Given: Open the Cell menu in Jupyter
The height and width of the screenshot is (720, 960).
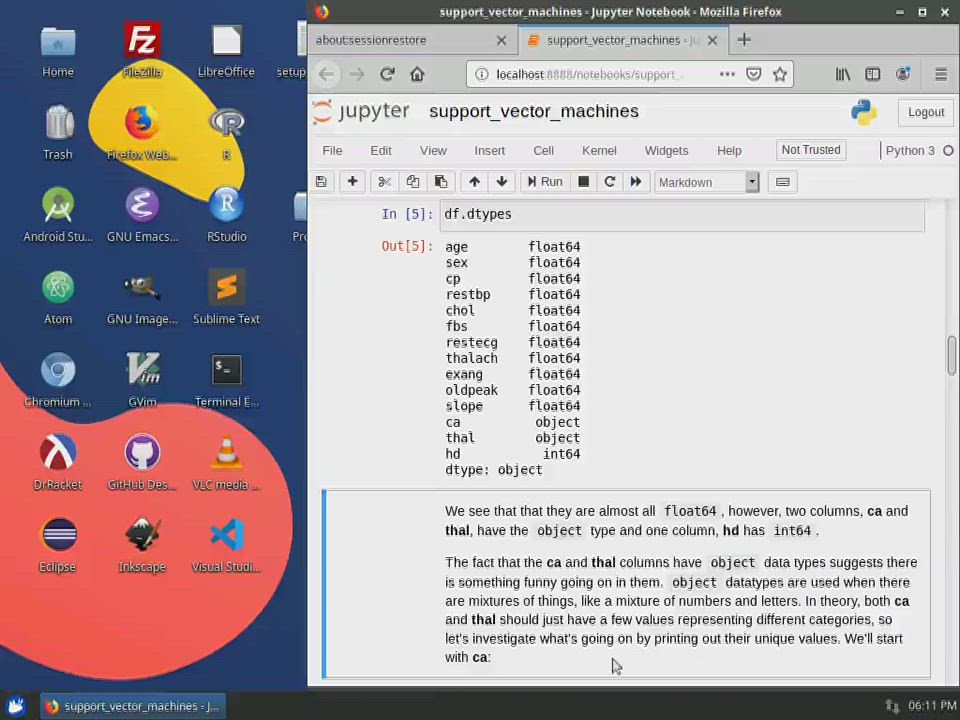Looking at the screenshot, I should click(543, 151).
